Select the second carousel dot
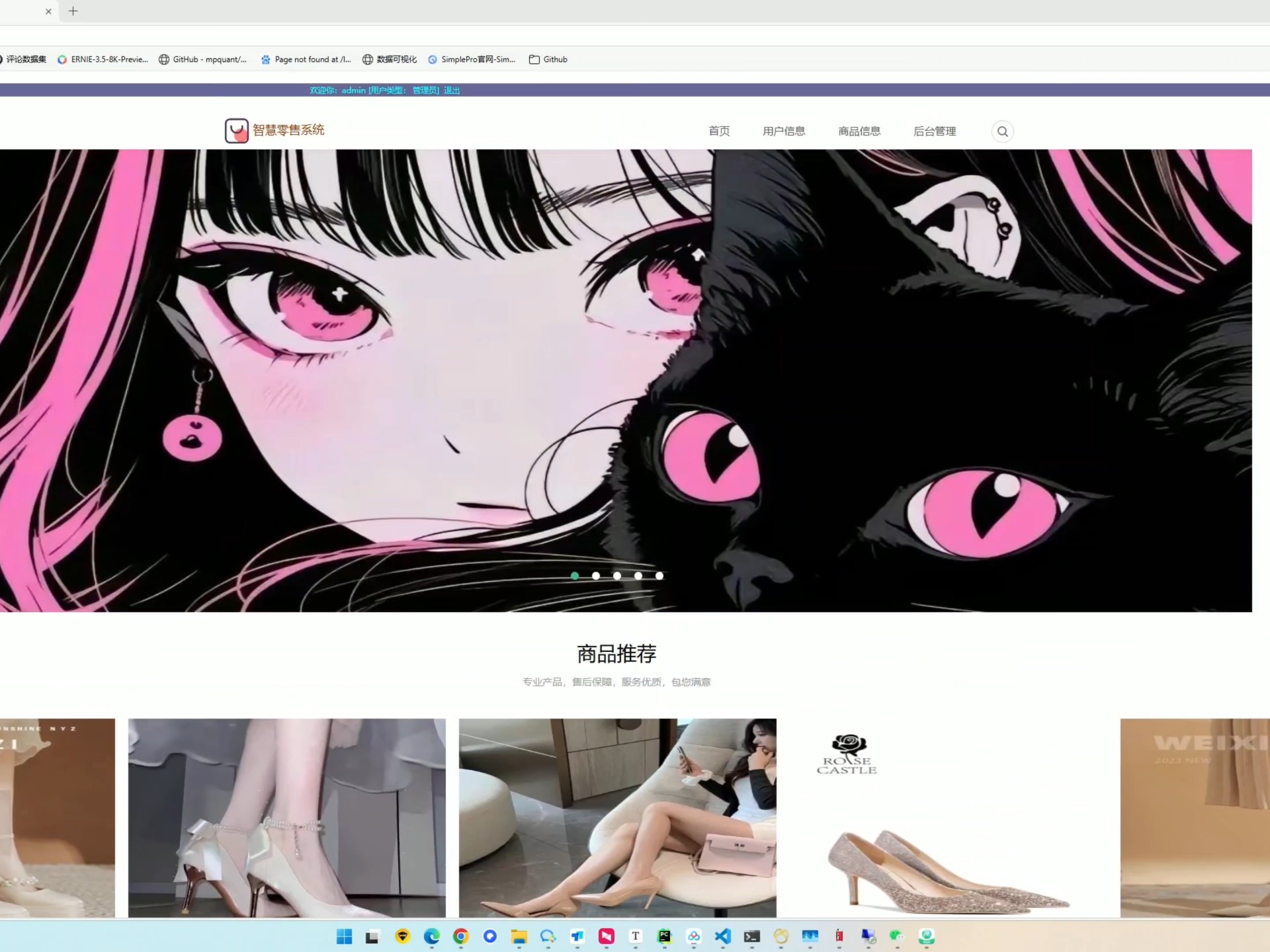Viewport: 1270px width, 952px height. pyautogui.click(x=596, y=576)
